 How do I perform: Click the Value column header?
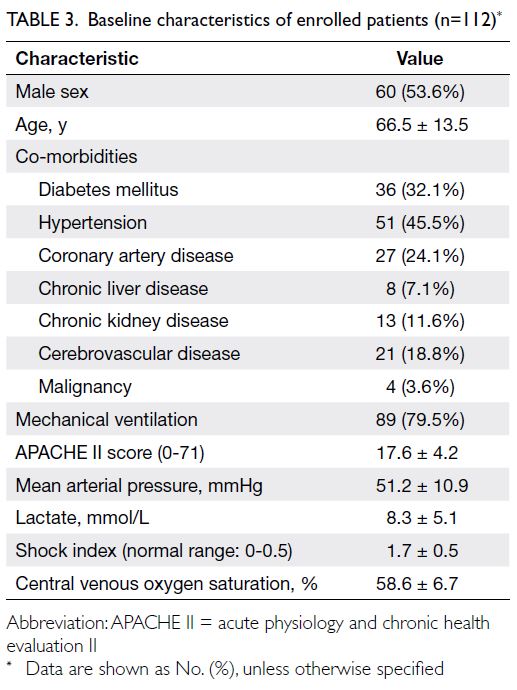(419, 59)
